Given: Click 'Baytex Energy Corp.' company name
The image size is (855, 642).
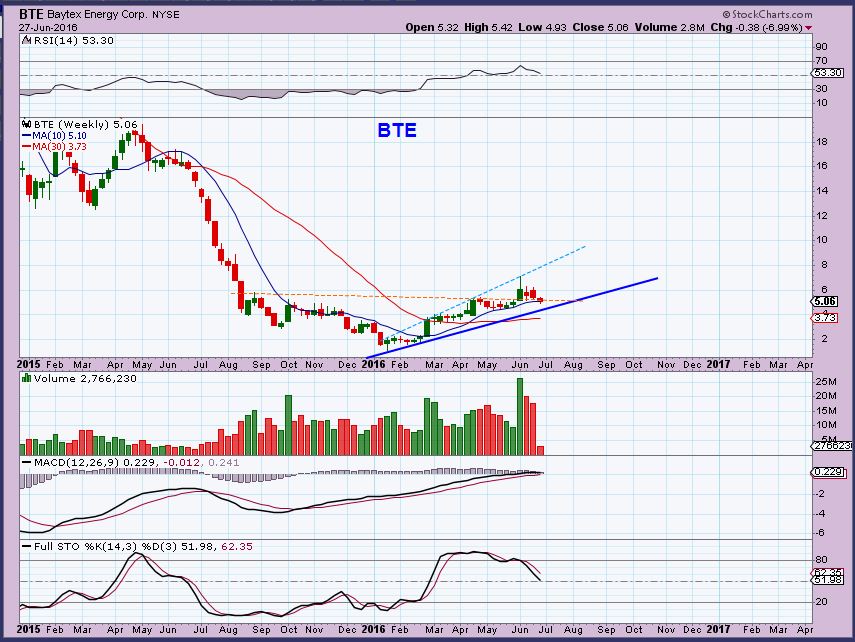Looking at the screenshot, I should (97, 15).
